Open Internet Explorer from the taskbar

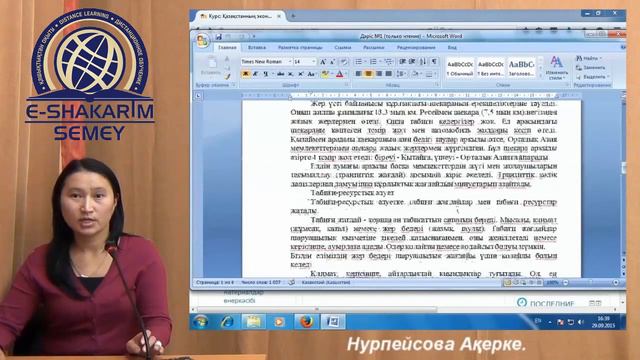[x=227, y=322]
